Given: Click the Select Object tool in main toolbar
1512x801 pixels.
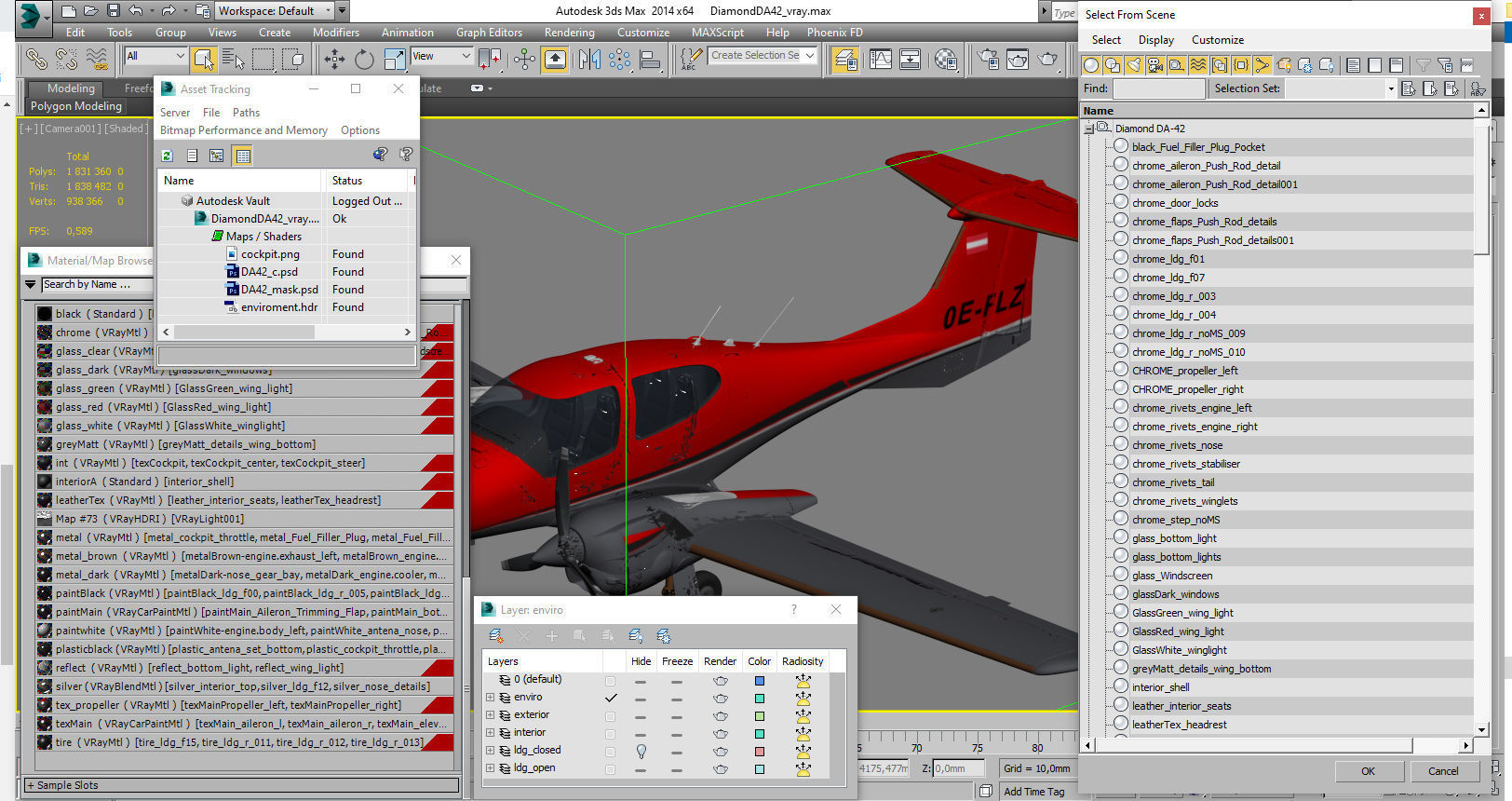Looking at the screenshot, I should click(x=203, y=60).
